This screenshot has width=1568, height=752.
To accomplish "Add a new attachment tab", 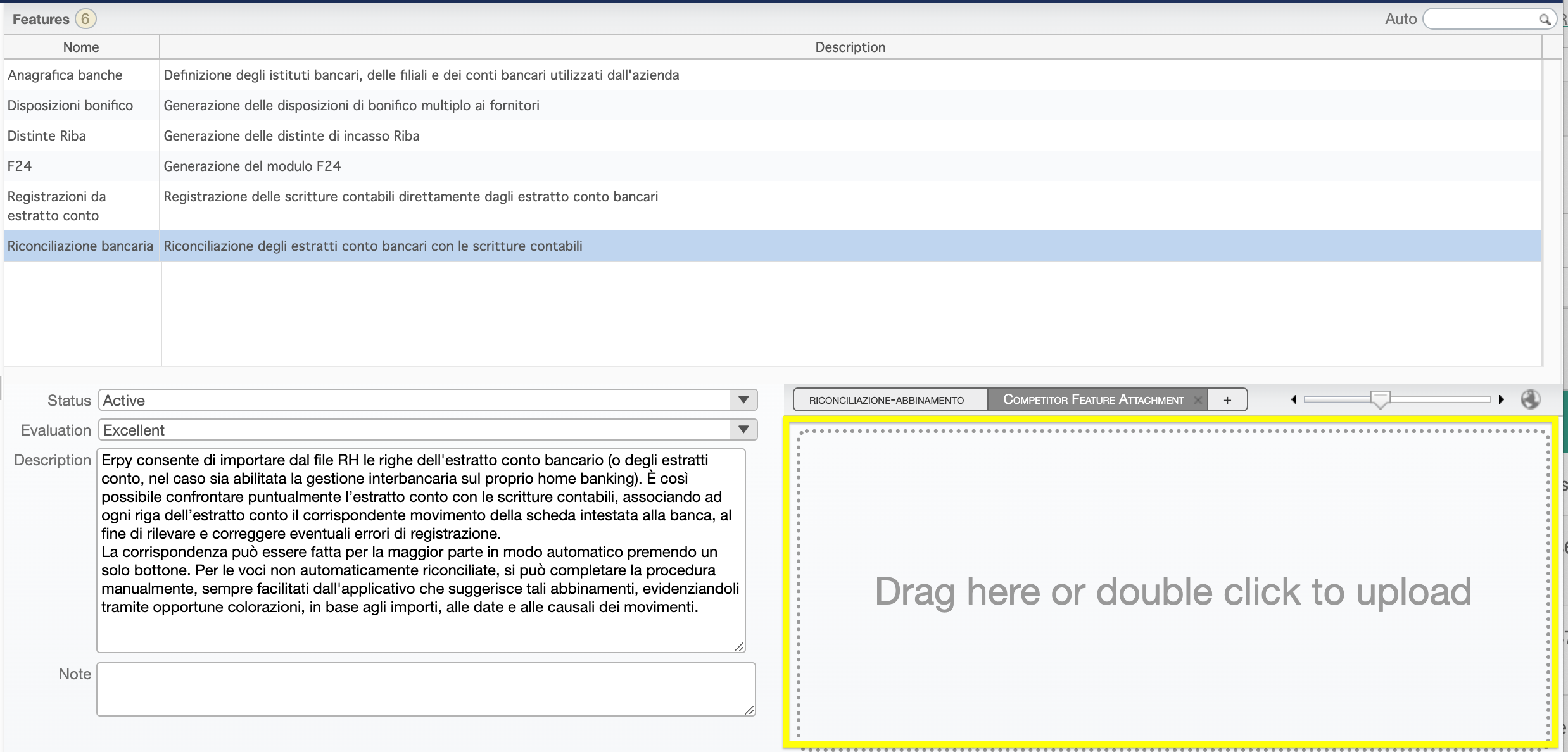I will 1227,400.
